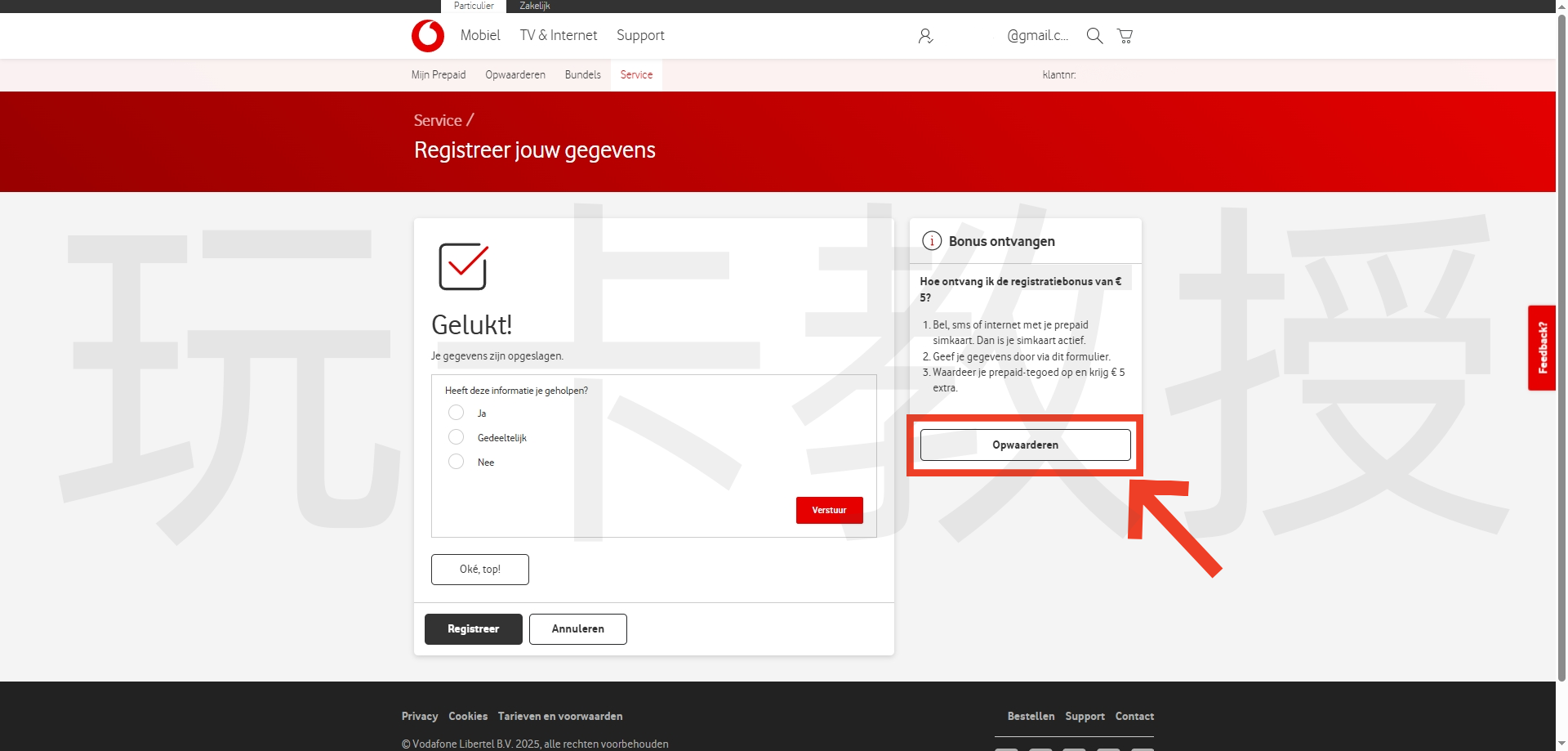The image size is (1568, 751).
Task: Open the Support menu
Action: pyautogui.click(x=640, y=35)
